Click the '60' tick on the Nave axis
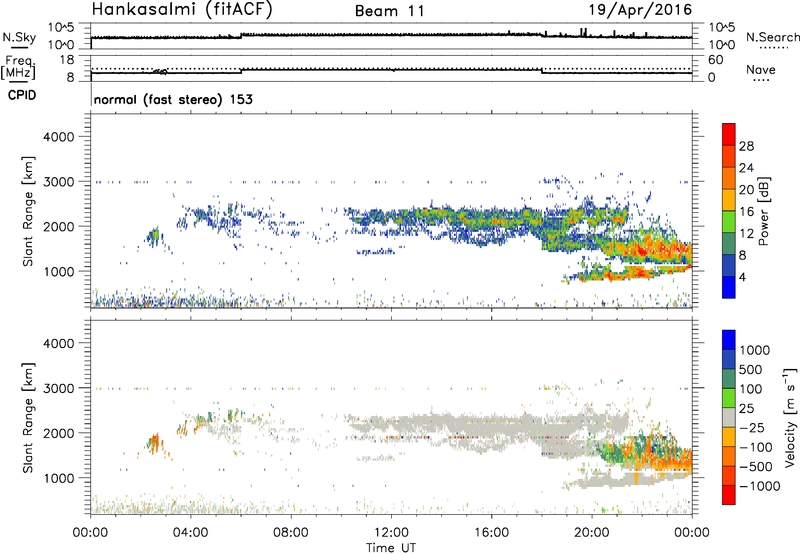The width and height of the screenshot is (800, 554). pyautogui.click(x=715, y=60)
